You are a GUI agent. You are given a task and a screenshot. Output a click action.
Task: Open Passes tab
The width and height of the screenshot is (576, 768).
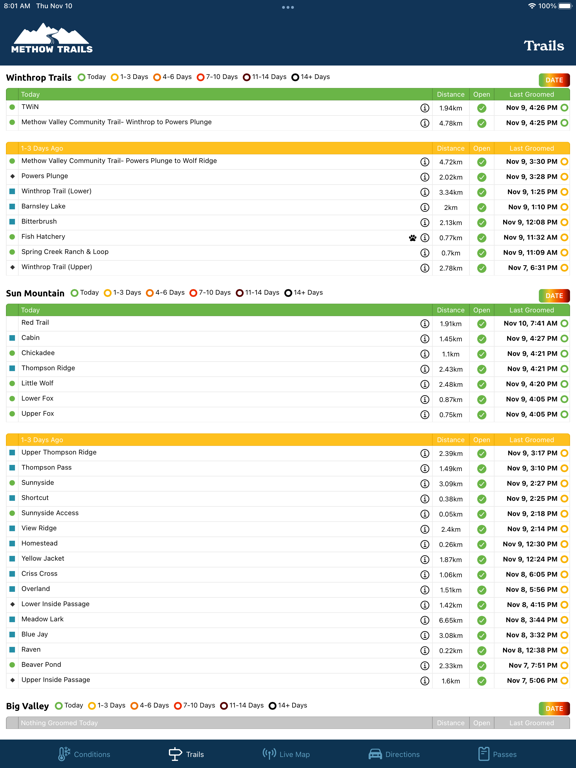tap(497, 754)
